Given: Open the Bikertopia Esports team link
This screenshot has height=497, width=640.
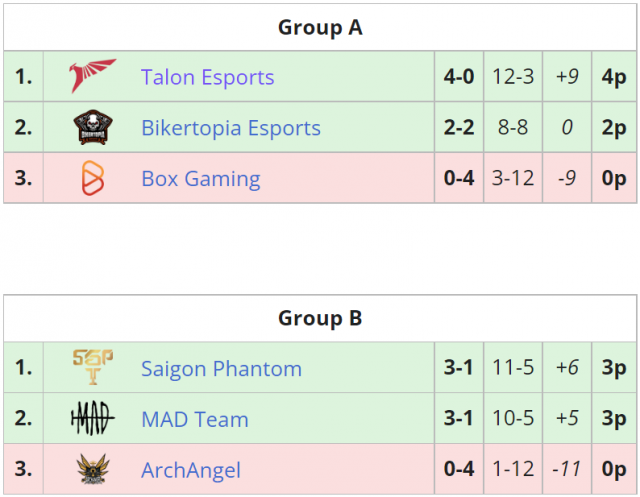Looking at the screenshot, I should coord(231,128).
